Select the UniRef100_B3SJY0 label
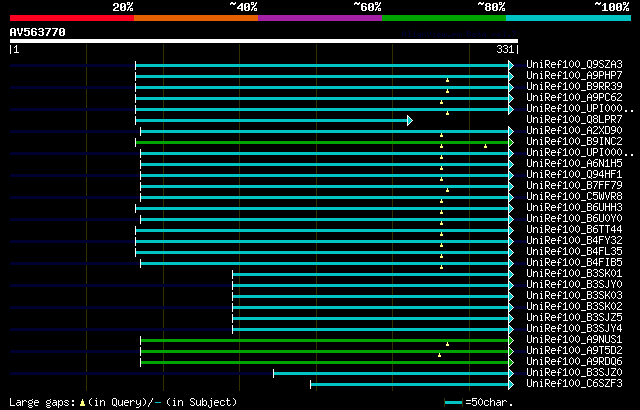Image resolution: width=640 pixels, height=410 pixels. coord(574,285)
